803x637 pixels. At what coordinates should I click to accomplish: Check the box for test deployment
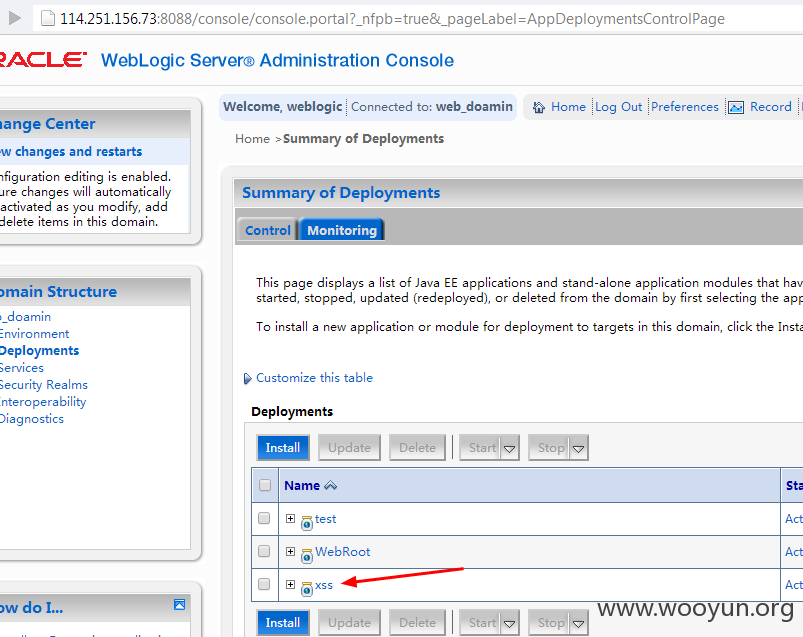(x=264, y=518)
